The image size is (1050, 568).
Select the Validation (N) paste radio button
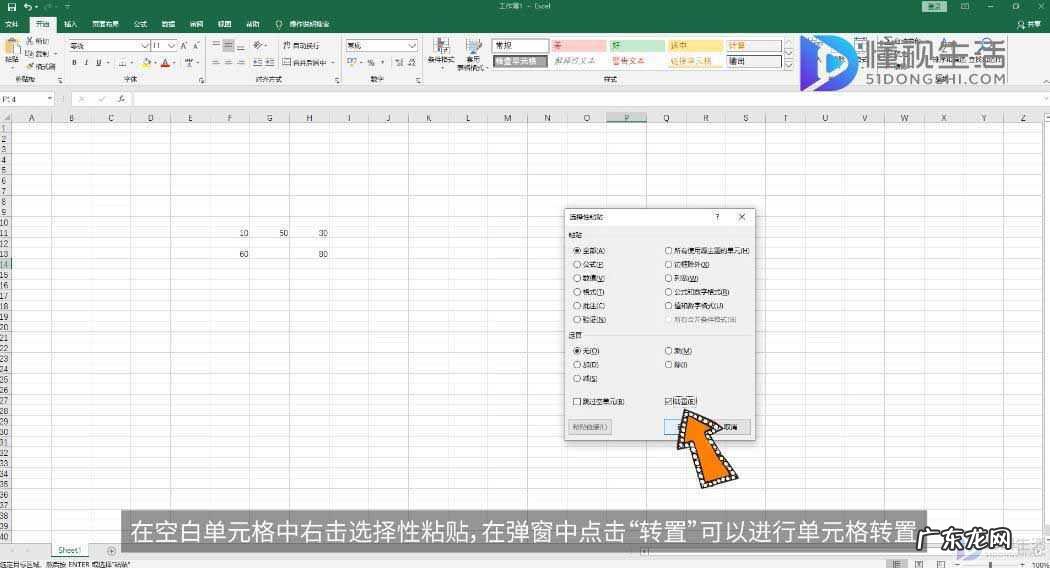[577, 320]
